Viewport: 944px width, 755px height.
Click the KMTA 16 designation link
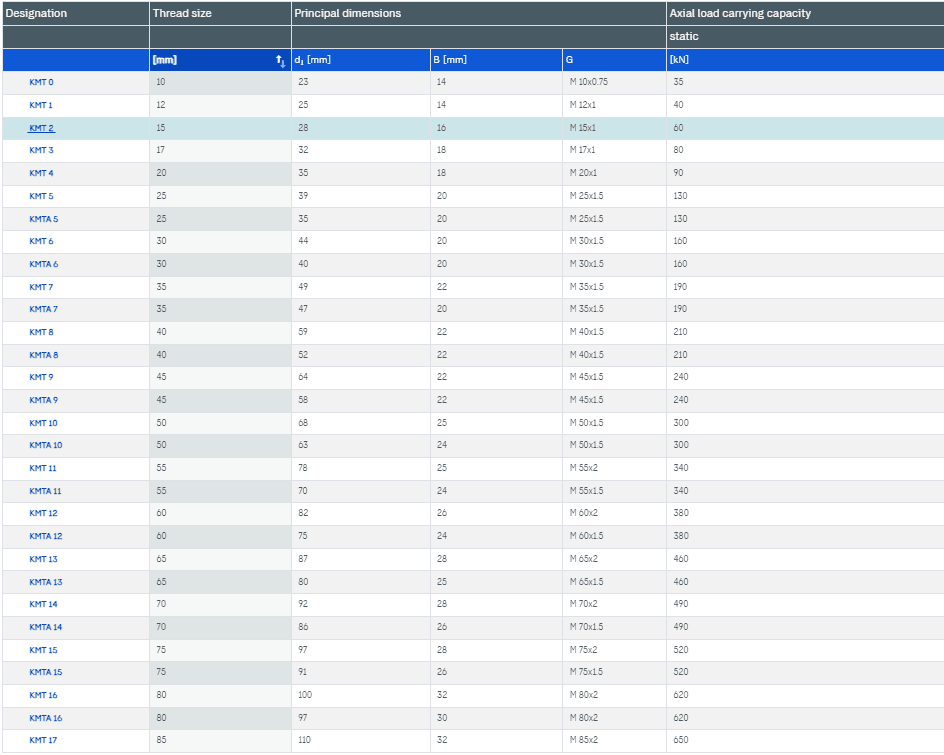point(46,718)
